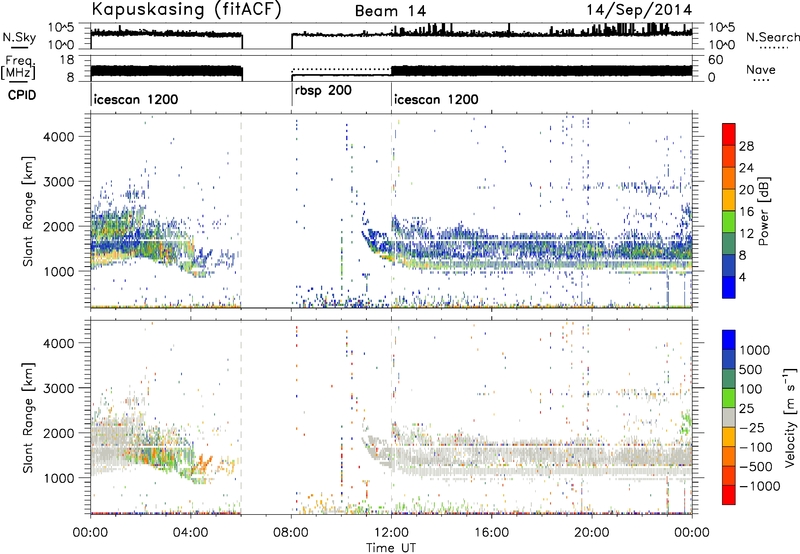The height and width of the screenshot is (554, 800).
Task: Click the "16" label on the power colorbar
Action: click(x=746, y=212)
